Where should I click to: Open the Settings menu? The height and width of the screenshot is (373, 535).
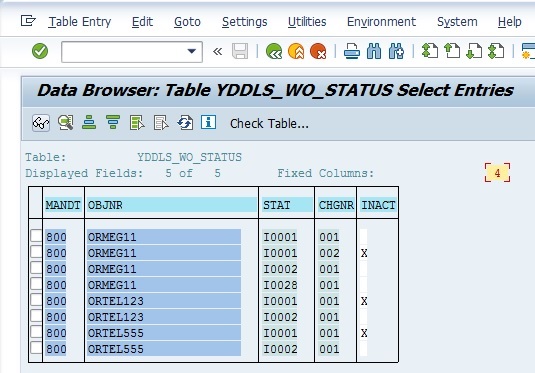(x=245, y=22)
